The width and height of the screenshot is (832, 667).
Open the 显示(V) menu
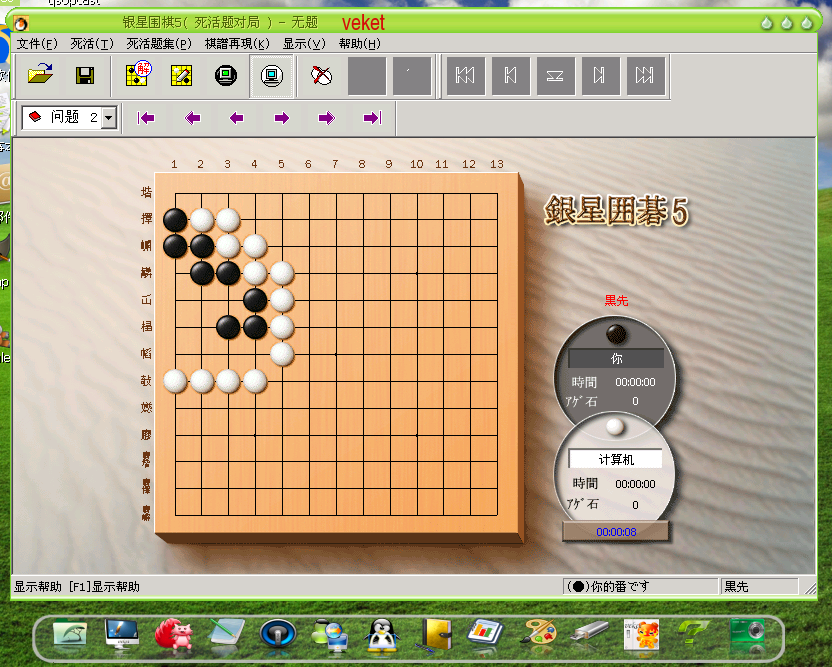[304, 44]
